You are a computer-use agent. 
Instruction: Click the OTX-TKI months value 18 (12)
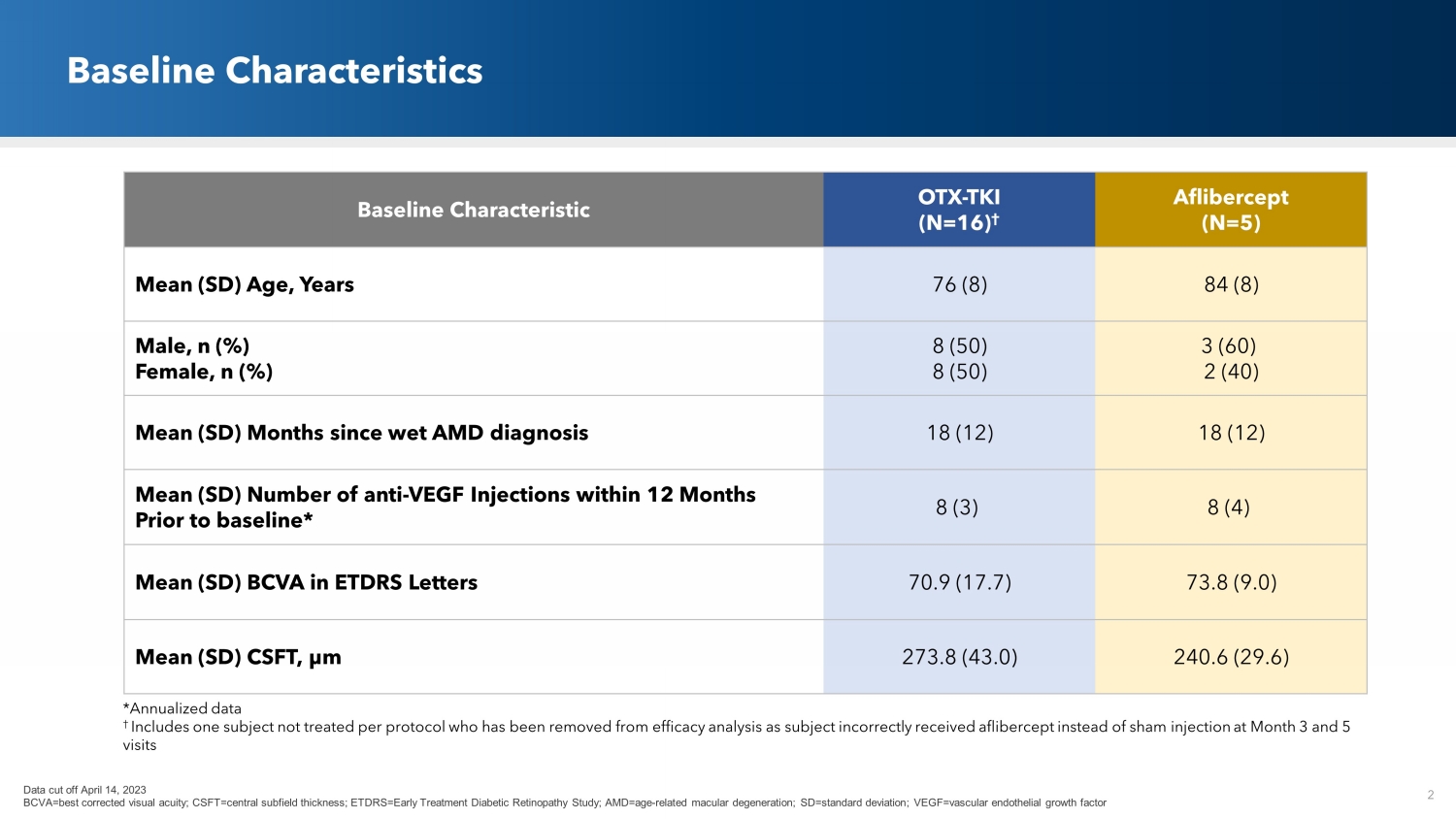[960, 433]
